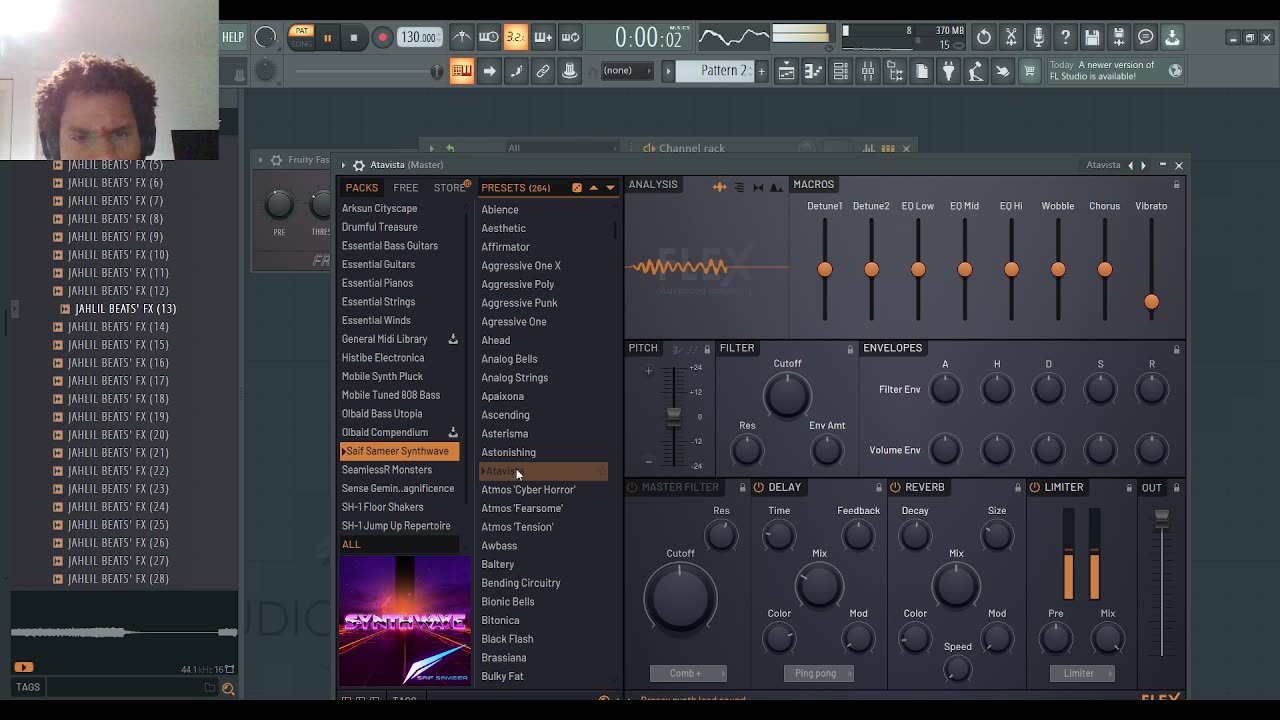Click the link chain icon in toolbar
This screenshot has width=1280, height=720.
543,71
